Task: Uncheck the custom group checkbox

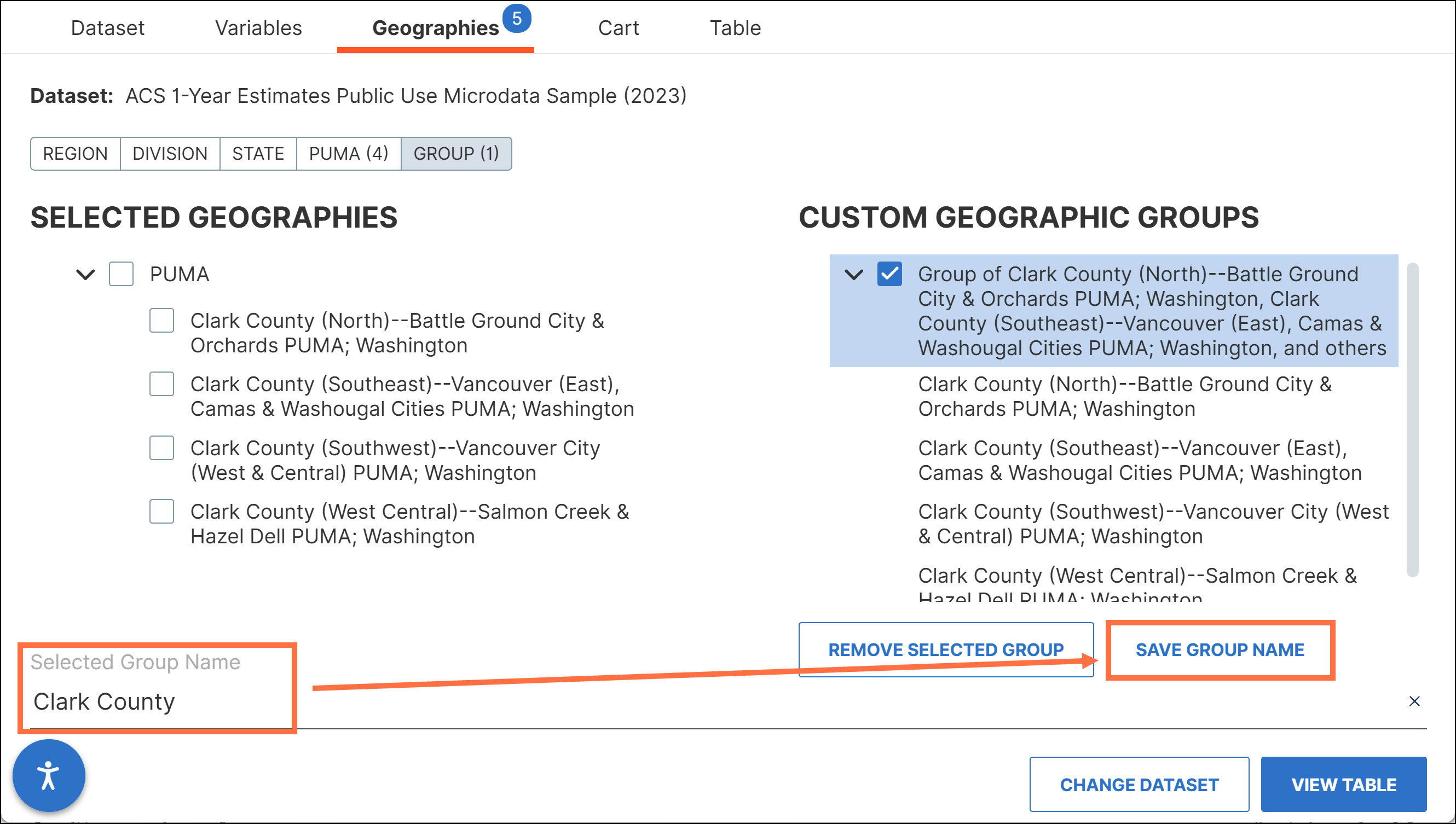Action: point(889,275)
